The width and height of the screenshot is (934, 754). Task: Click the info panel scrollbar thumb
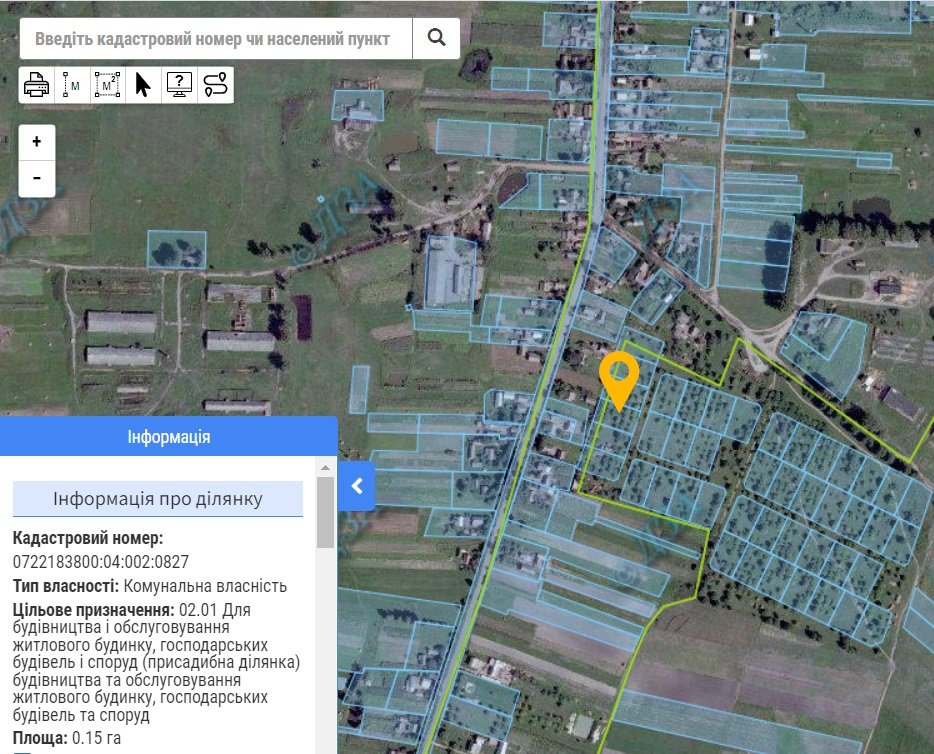click(x=325, y=510)
